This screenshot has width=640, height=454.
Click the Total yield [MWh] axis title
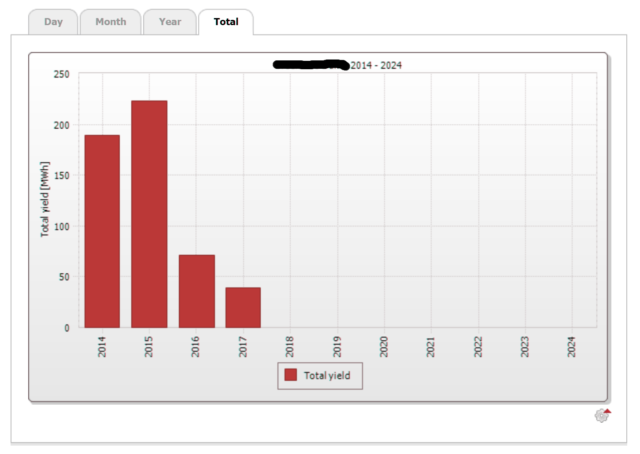(x=45, y=200)
